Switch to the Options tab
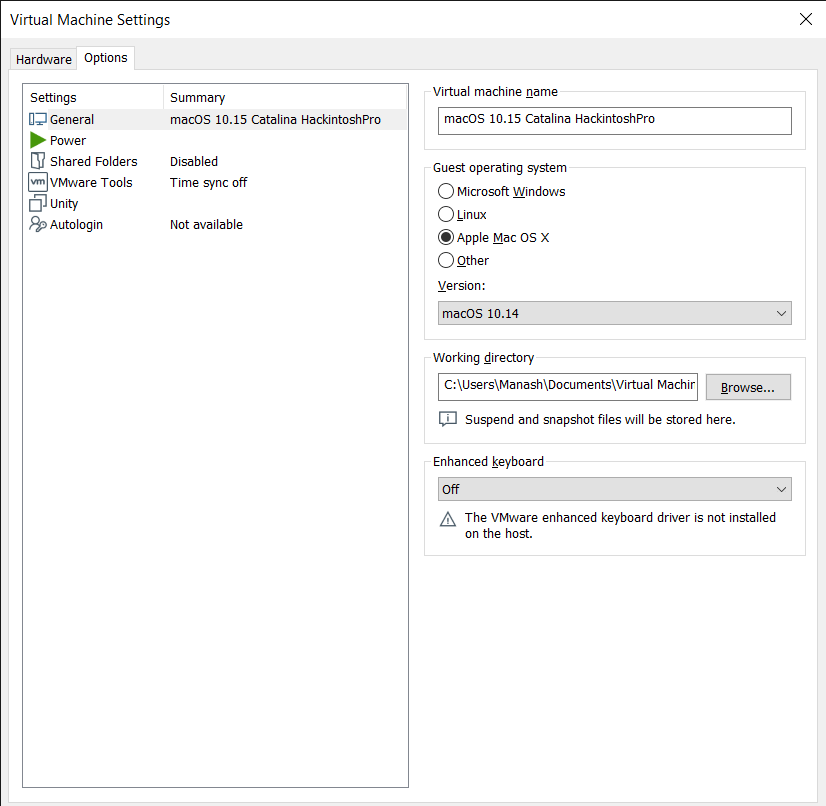Image resolution: width=826 pixels, height=806 pixels. click(106, 58)
